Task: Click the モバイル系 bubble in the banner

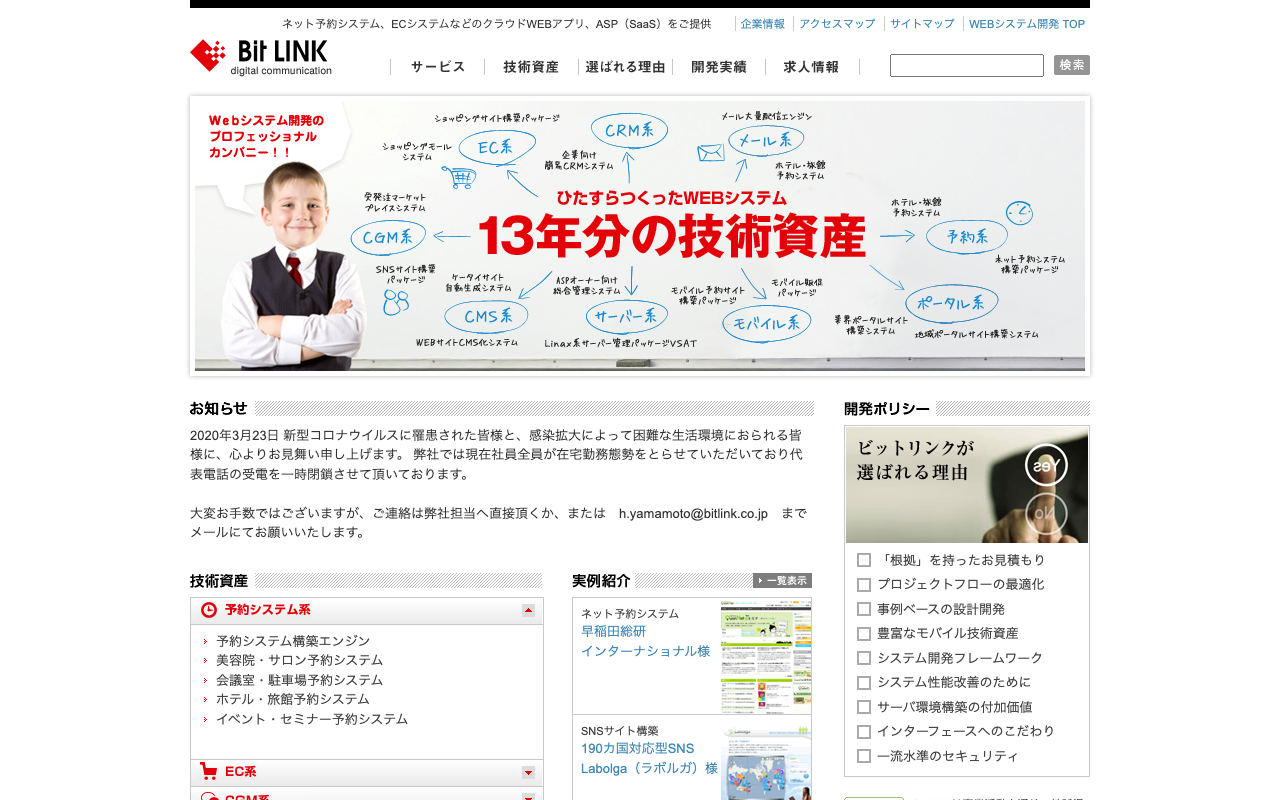Action: coord(767,324)
